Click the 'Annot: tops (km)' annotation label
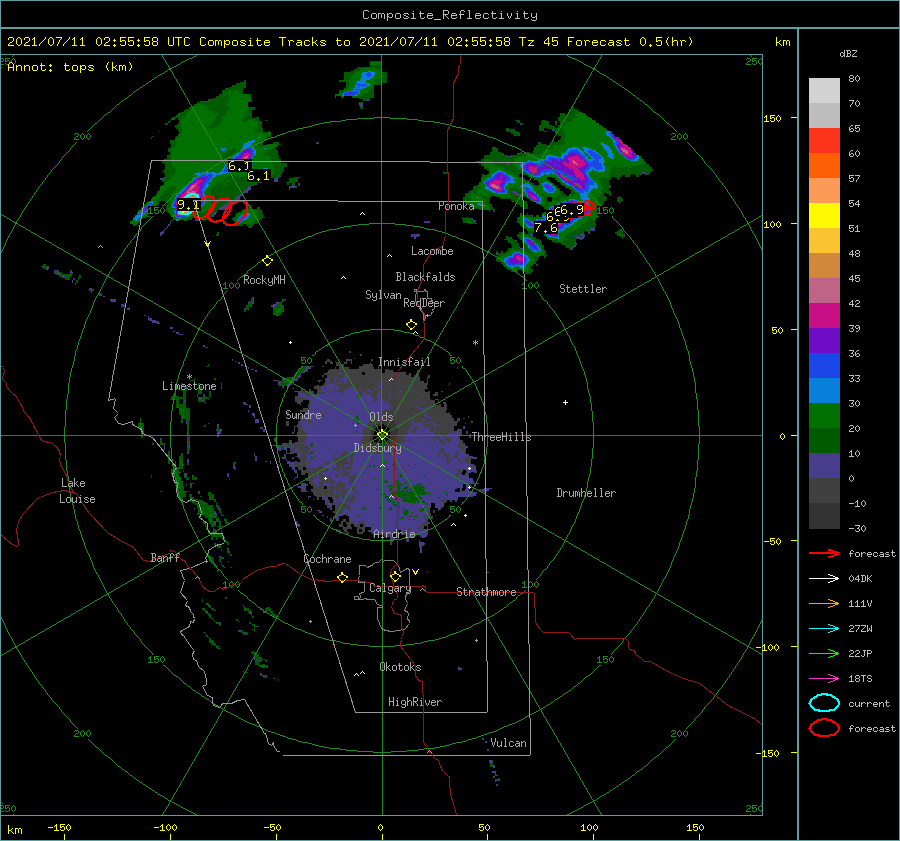Viewport: 900px width, 841px height. point(71,67)
